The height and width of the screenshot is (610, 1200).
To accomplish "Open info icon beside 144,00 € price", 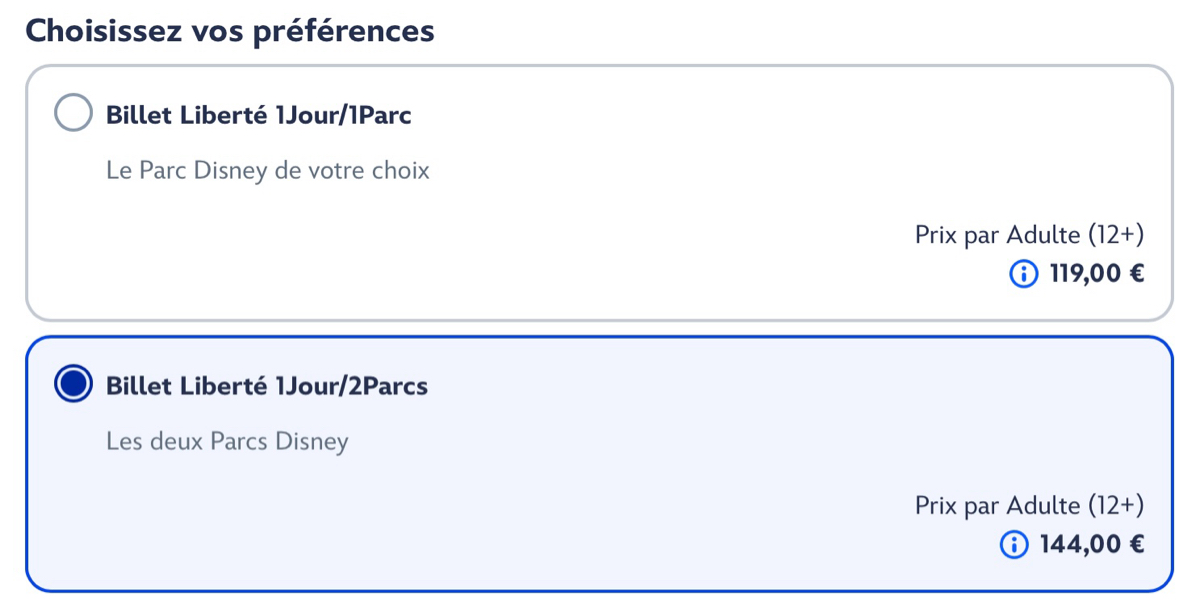I will (x=1014, y=544).
